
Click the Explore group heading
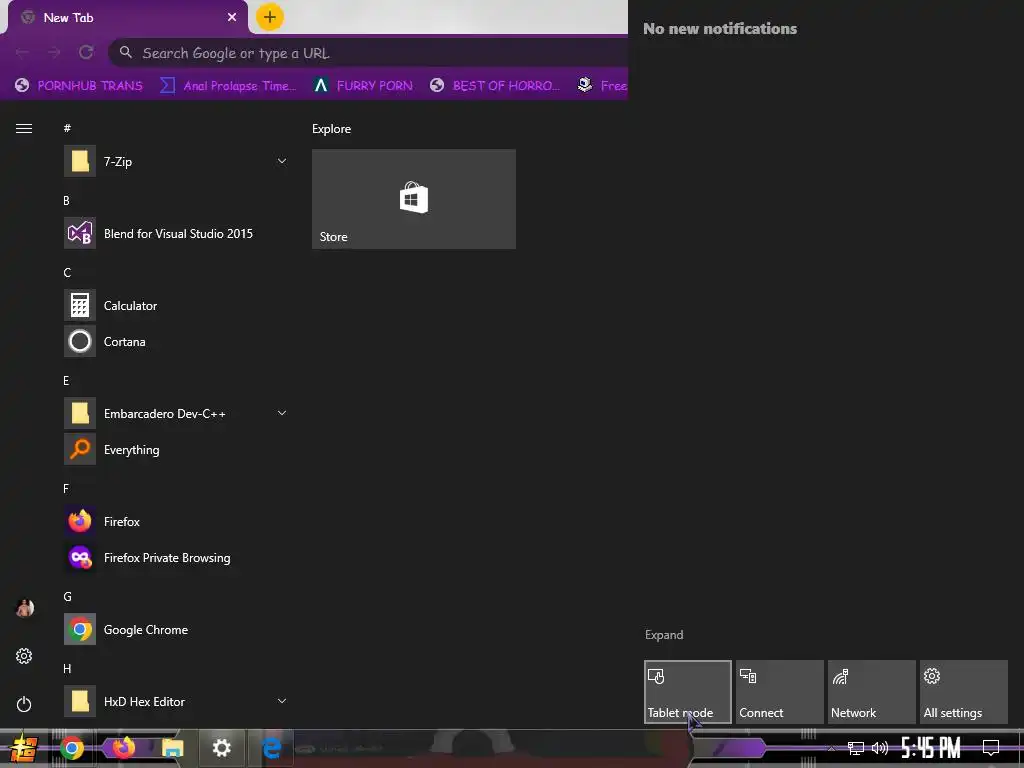331,129
